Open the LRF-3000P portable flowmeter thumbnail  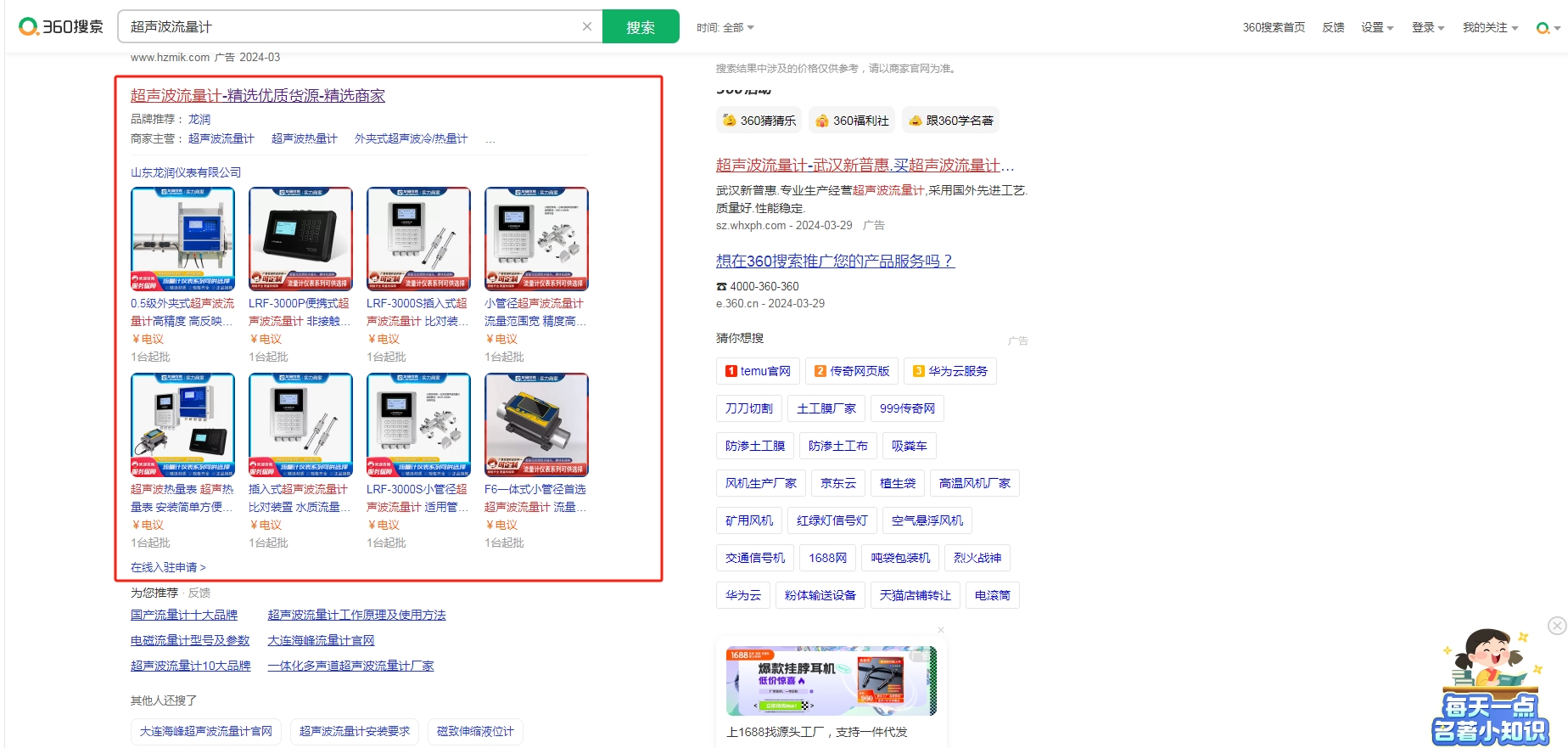point(300,239)
